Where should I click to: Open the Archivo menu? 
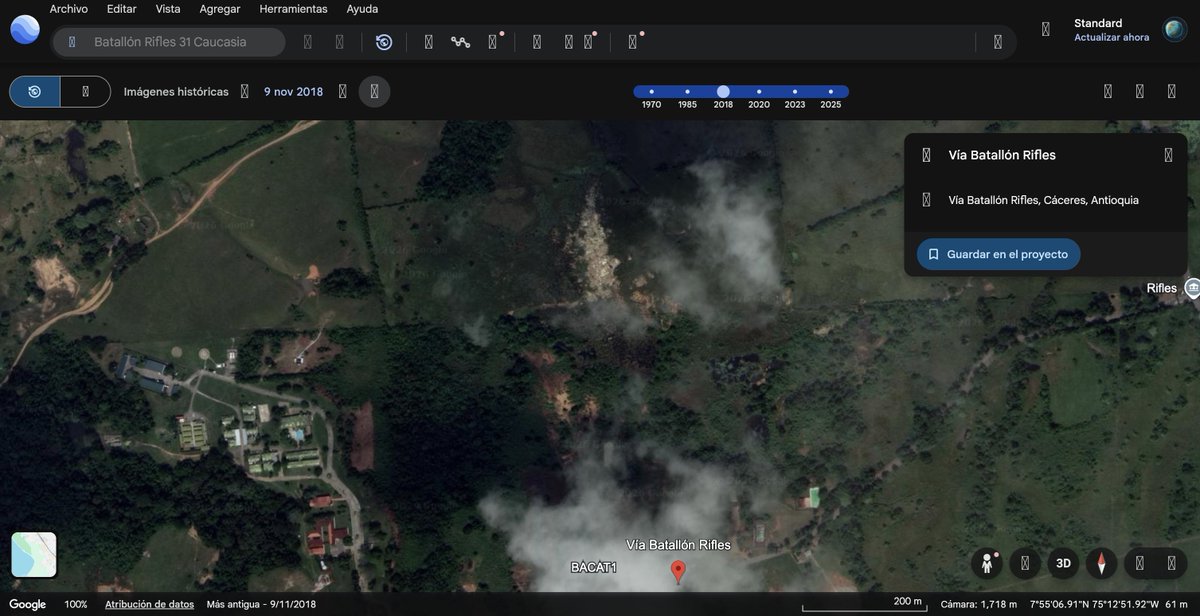pyautogui.click(x=69, y=9)
